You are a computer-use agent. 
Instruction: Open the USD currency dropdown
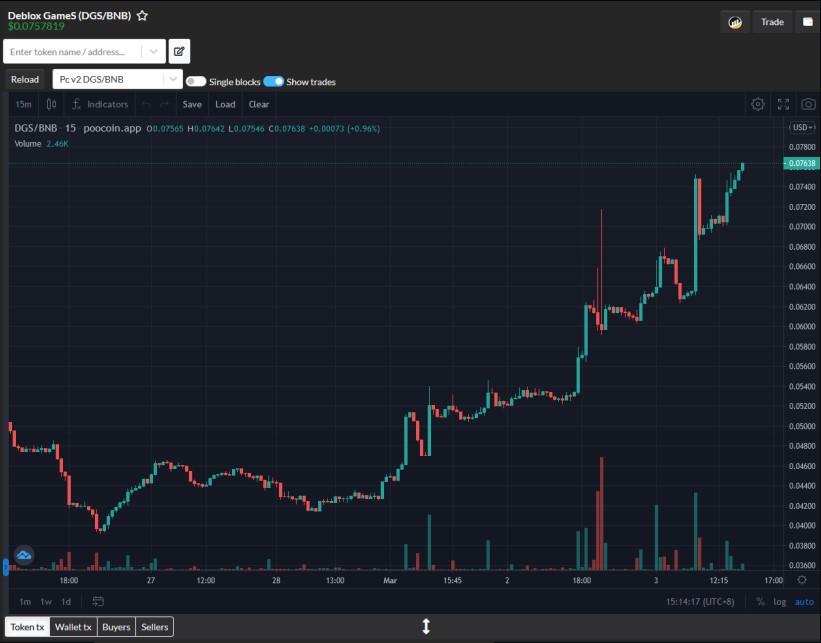[x=803, y=127]
